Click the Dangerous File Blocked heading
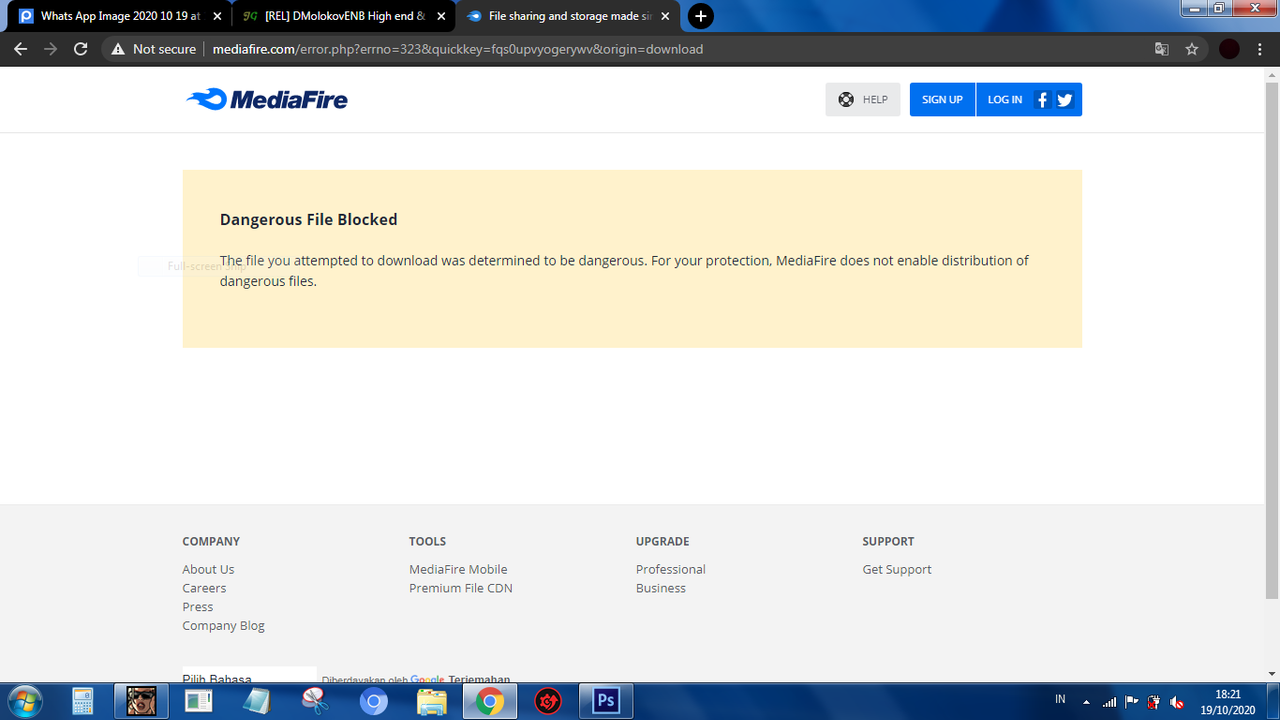The width and height of the screenshot is (1280, 720). coord(309,219)
